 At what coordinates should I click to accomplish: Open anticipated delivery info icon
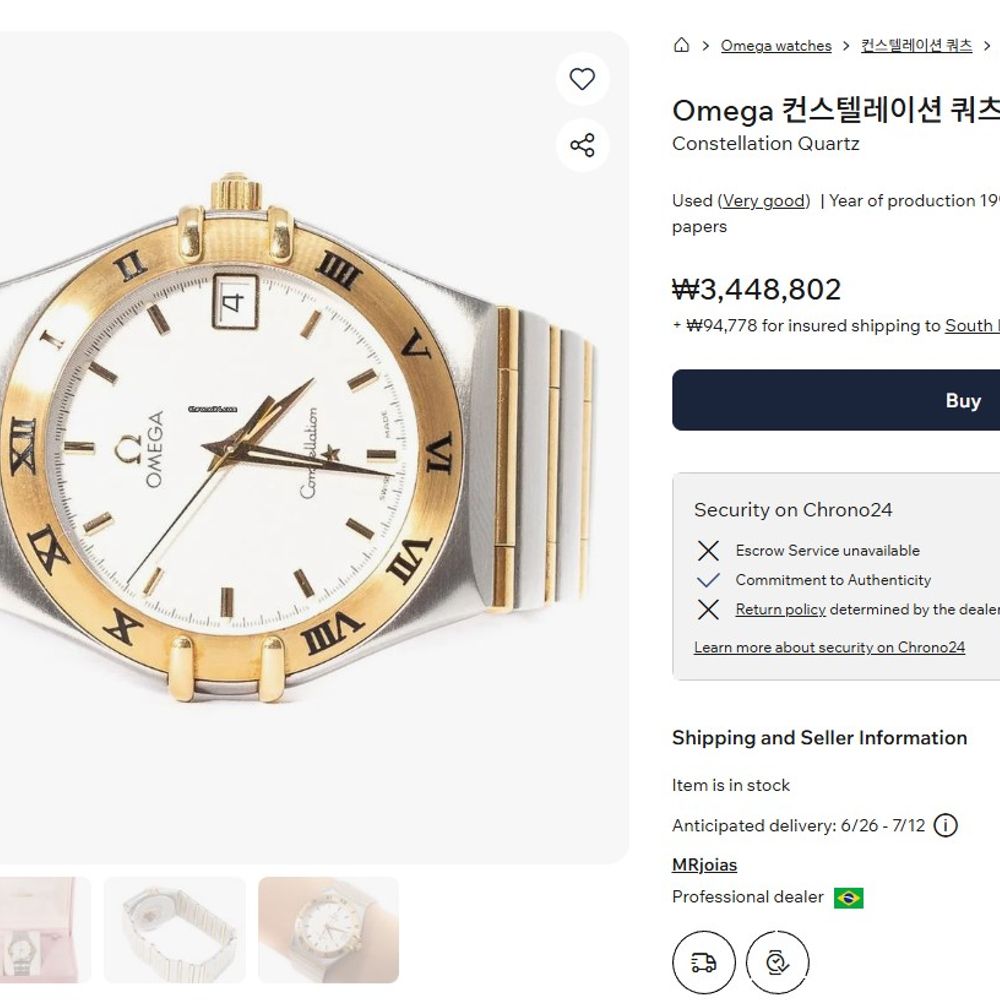pos(945,826)
